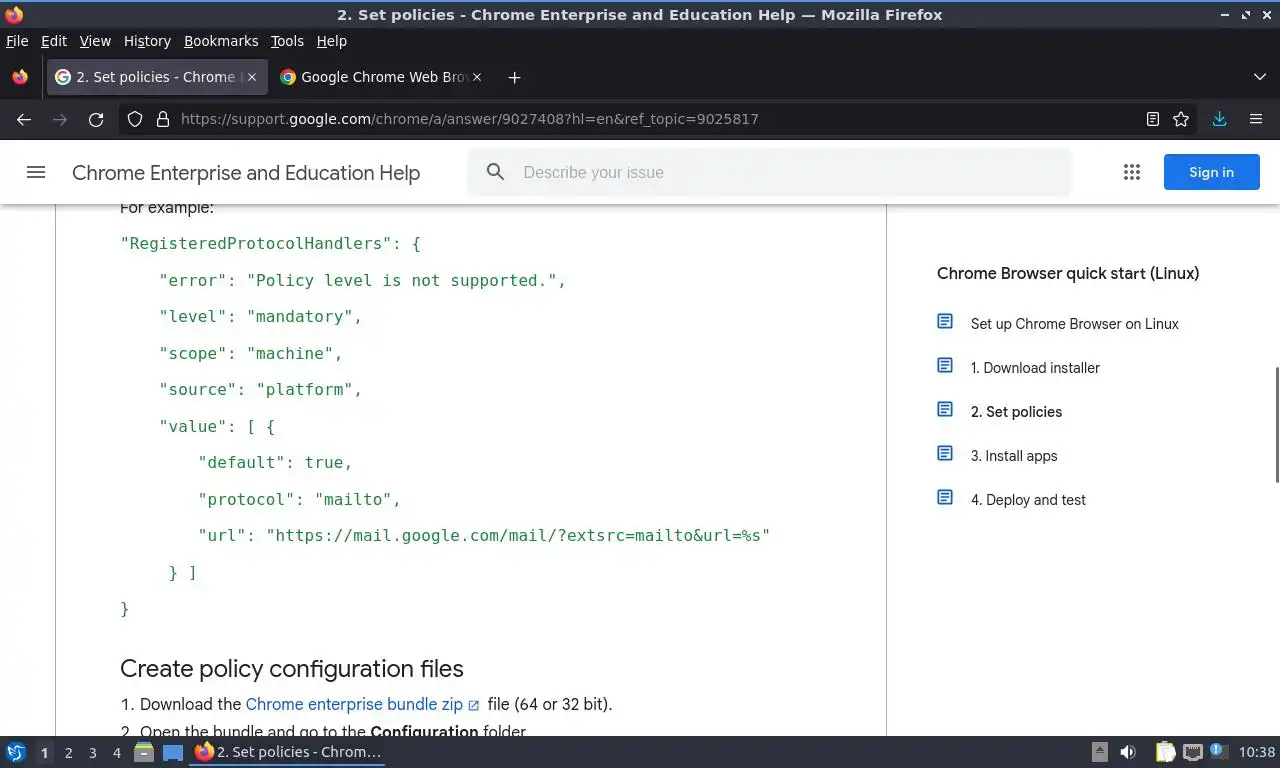The height and width of the screenshot is (768, 1280).
Task: Show site security lock information
Action: click(163, 119)
